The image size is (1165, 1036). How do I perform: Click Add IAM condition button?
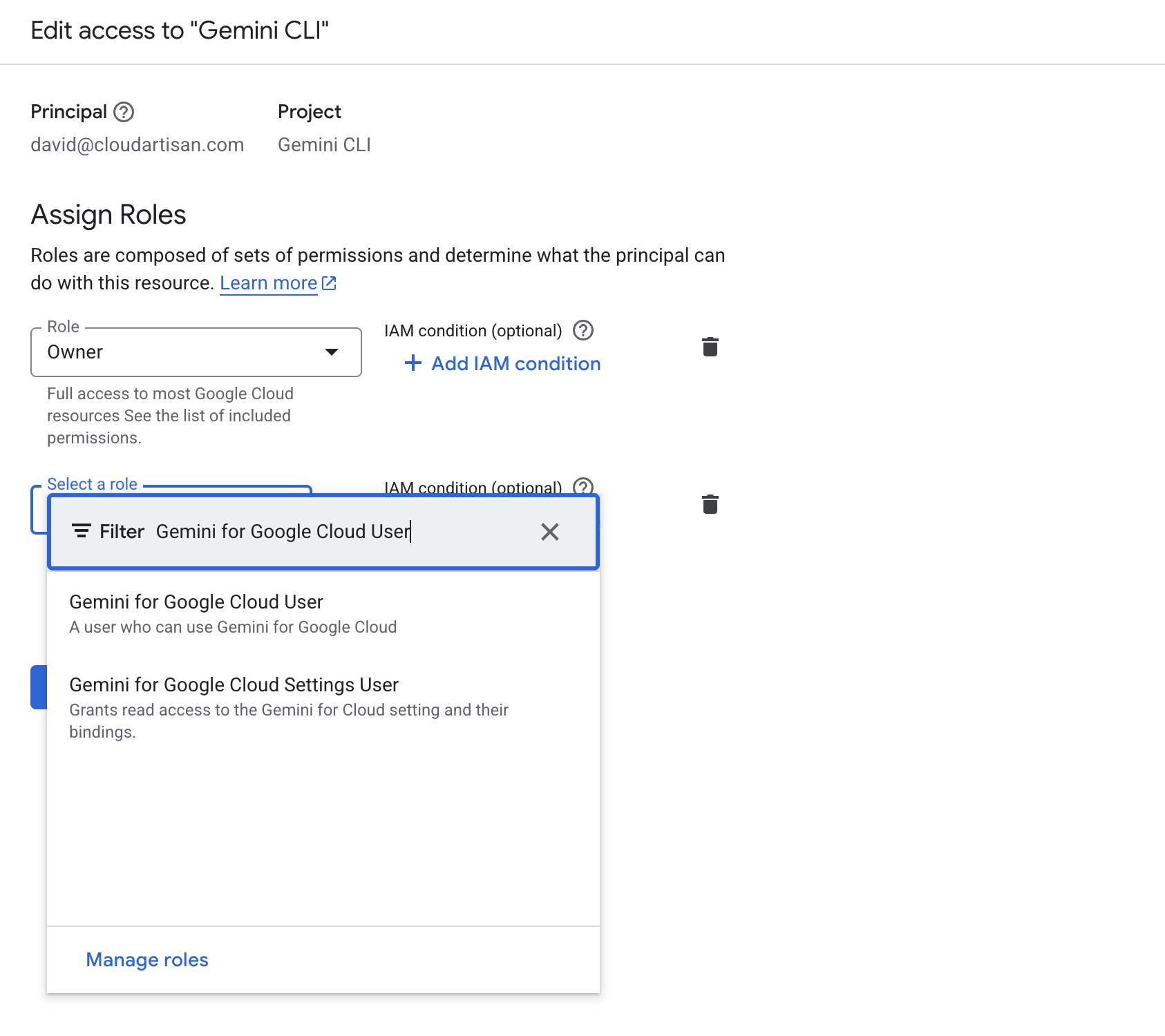point(502,363)
